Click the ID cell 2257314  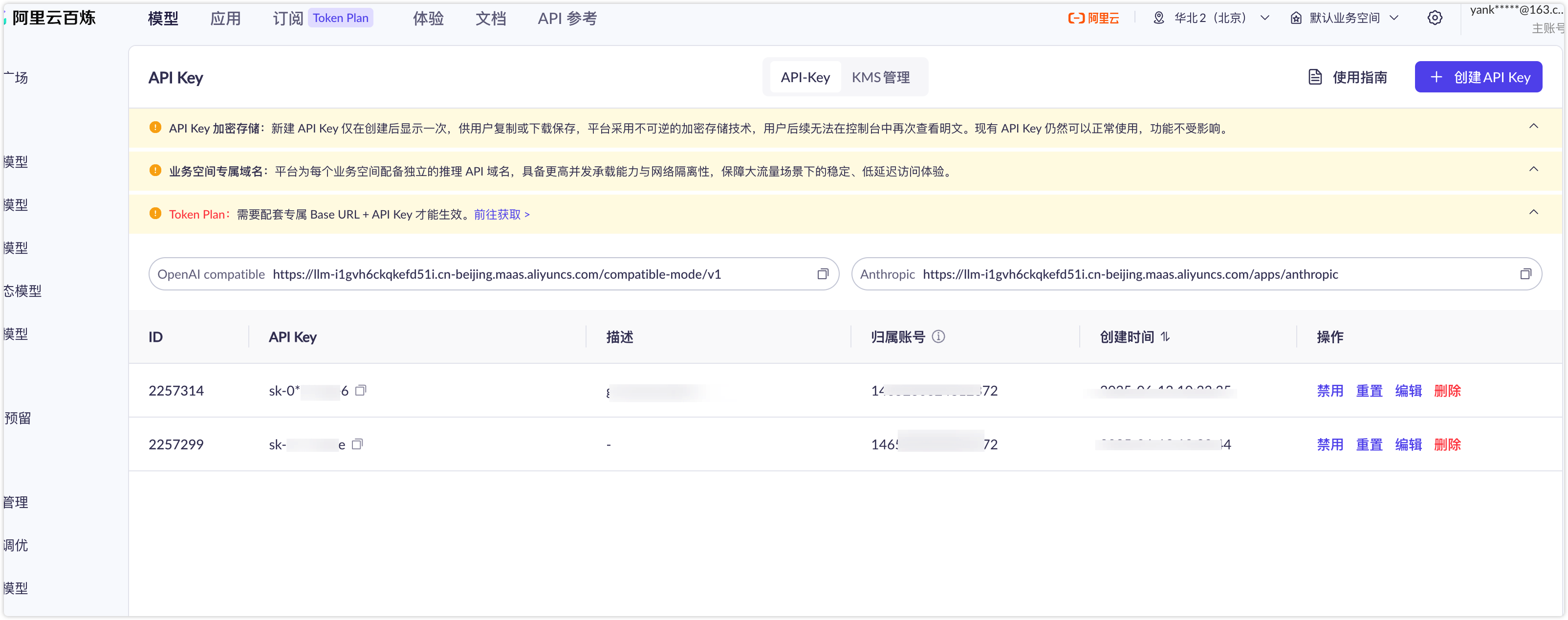click(x=176, y=391)
